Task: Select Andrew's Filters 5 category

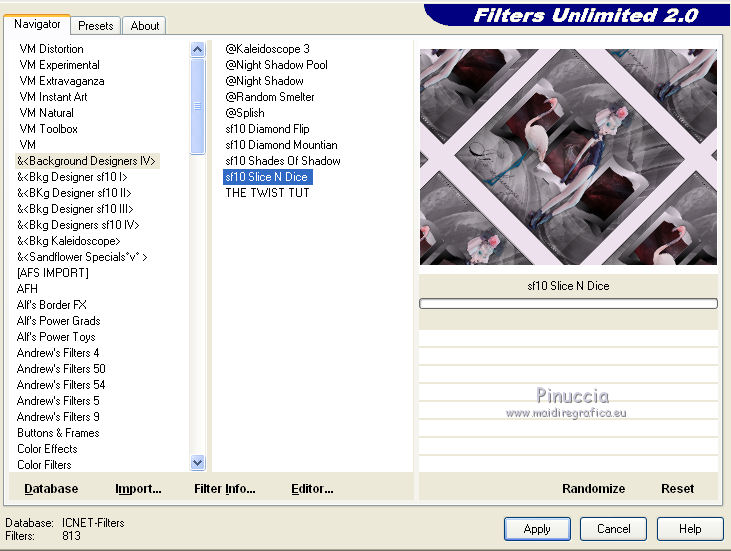Action: pos(58,401)
